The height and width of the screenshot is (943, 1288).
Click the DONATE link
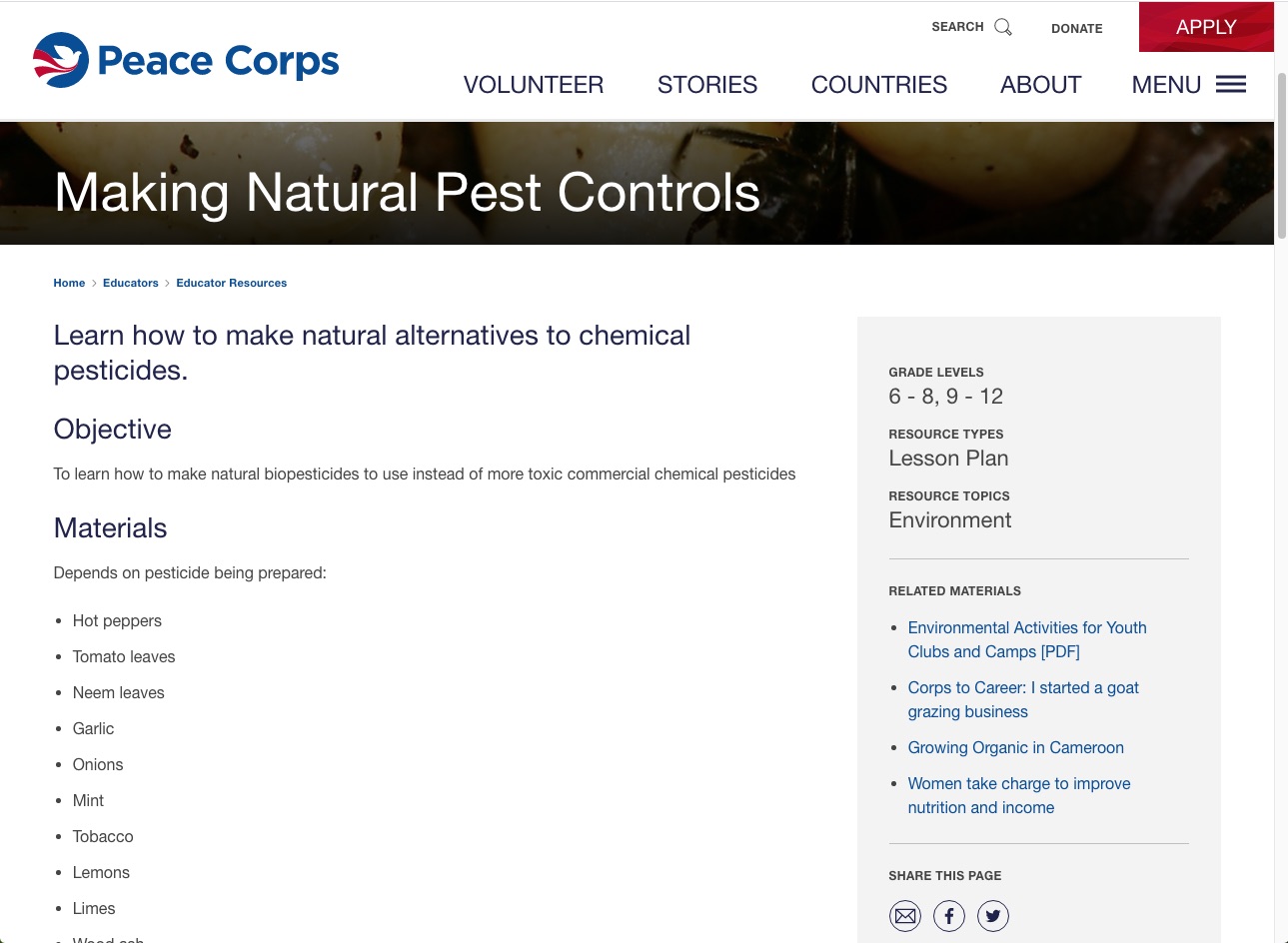click(x=1077, y=29)
